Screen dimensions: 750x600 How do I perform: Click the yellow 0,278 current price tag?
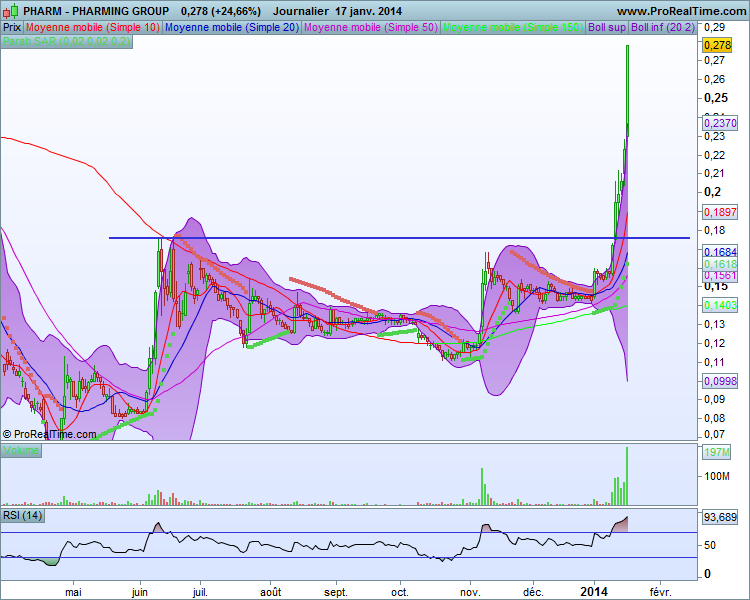(717, 45)
